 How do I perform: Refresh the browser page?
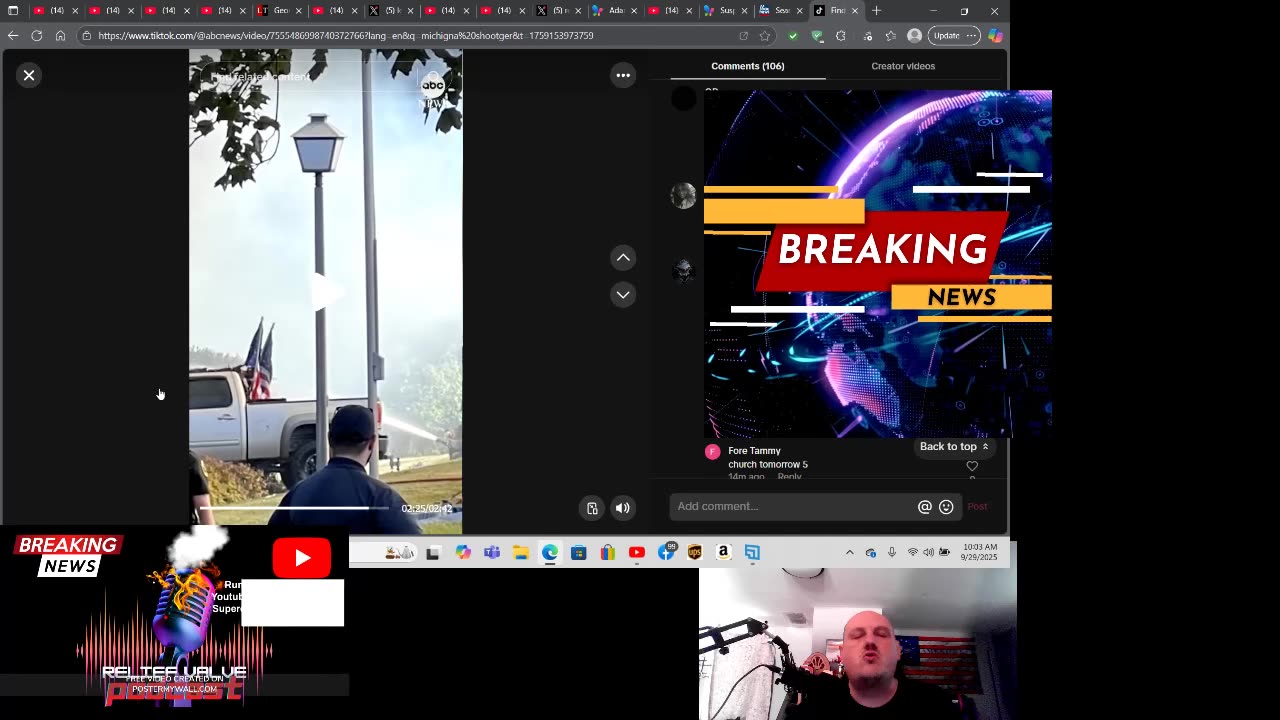(37, 35)
